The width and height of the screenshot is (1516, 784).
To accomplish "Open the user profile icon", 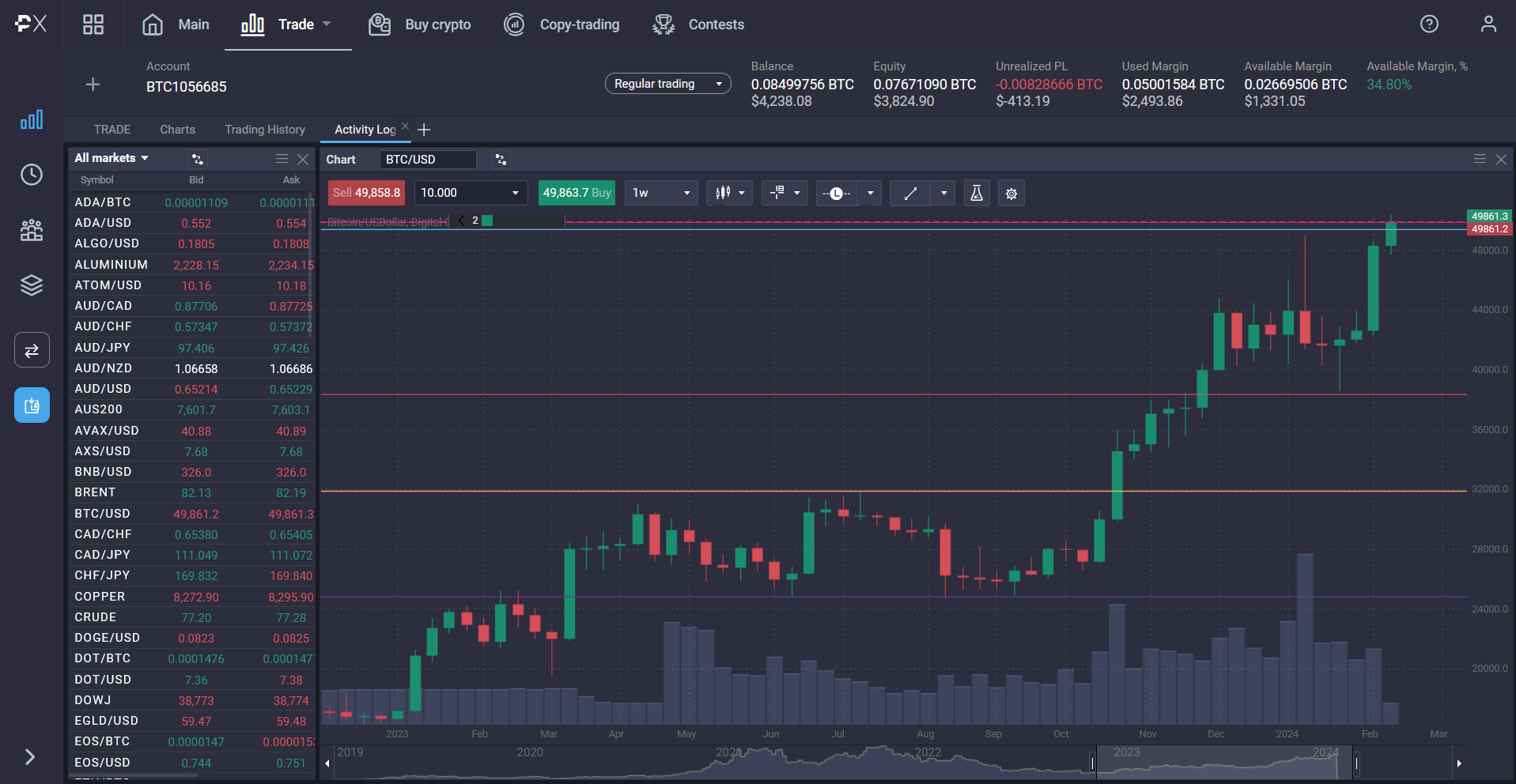I will click(x=1488, y=24).
